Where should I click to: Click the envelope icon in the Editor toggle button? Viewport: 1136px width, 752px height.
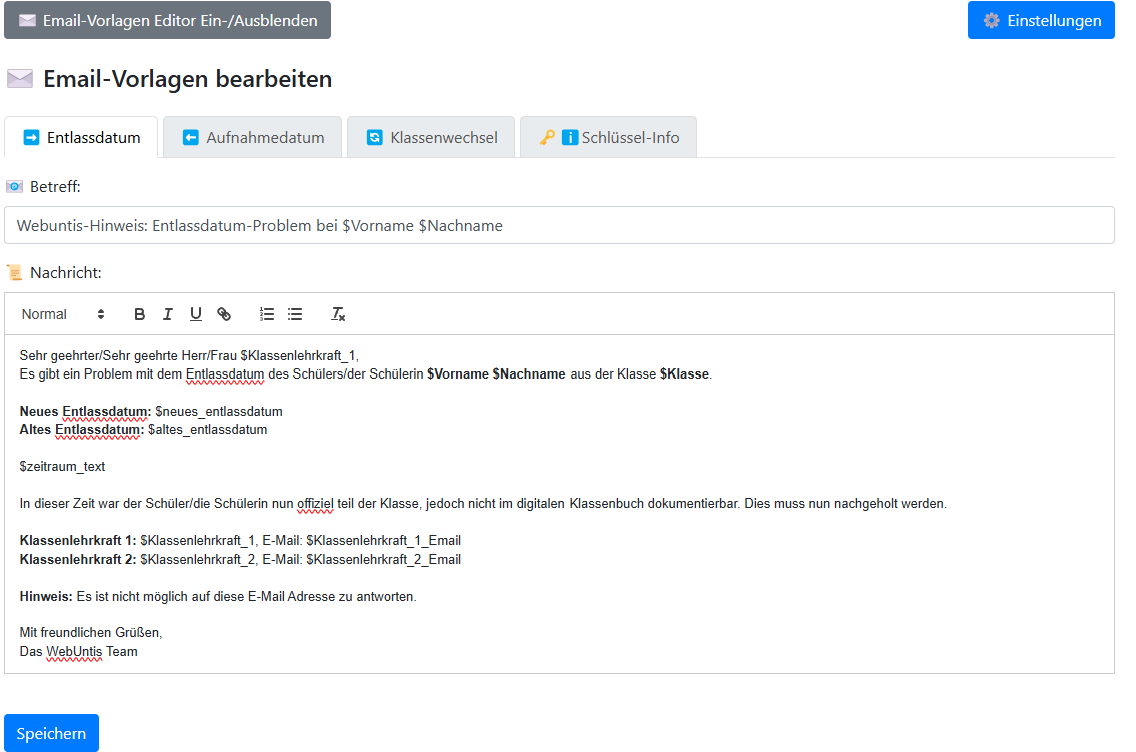click(28, 20)
